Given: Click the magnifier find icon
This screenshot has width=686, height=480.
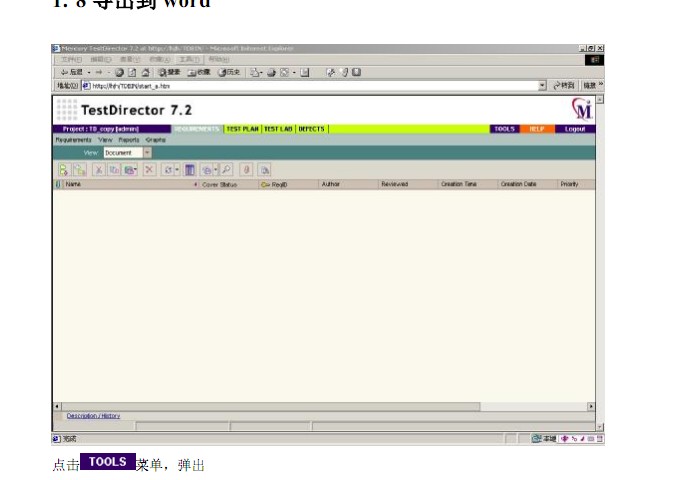Looking at the screenshot, I should pyautogui.click(x=227, y=169).
